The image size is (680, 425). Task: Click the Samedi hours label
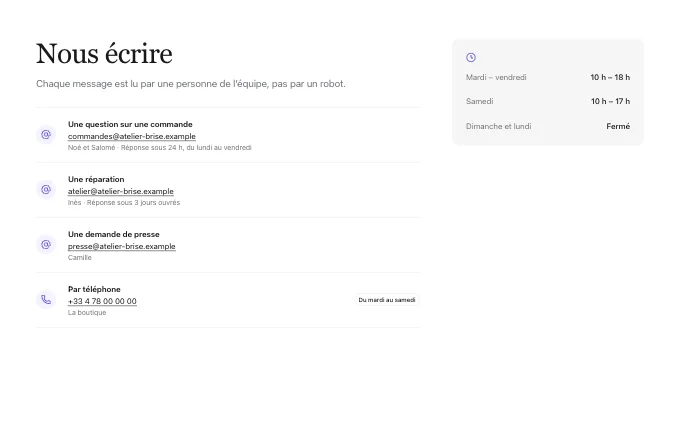480,101
